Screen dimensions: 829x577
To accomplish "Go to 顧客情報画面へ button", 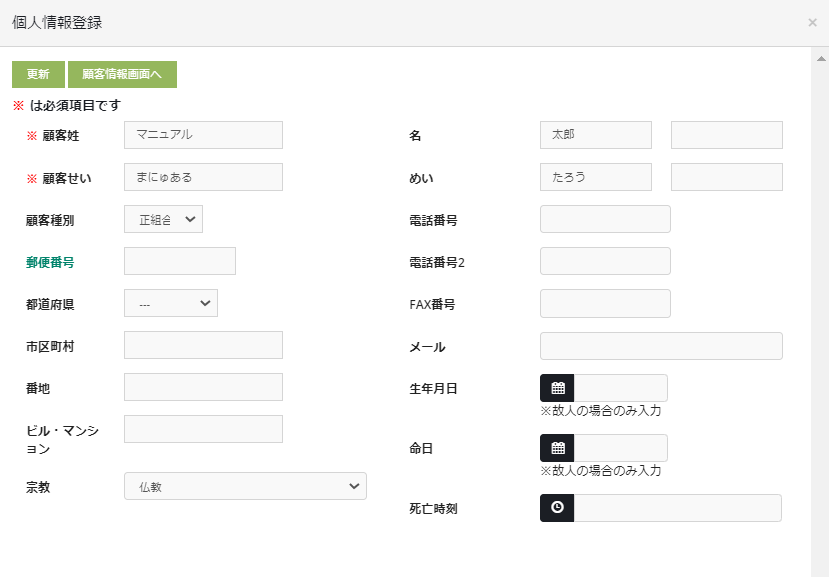I will pyautogui.click(x=122, y=74).
